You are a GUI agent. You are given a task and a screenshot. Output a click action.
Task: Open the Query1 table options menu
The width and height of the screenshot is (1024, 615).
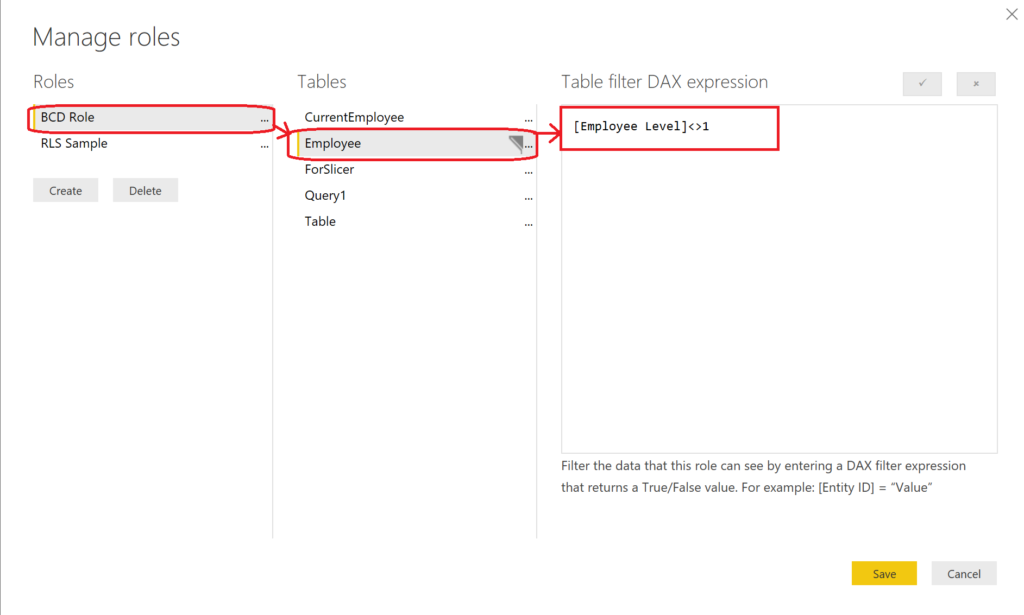528,196
